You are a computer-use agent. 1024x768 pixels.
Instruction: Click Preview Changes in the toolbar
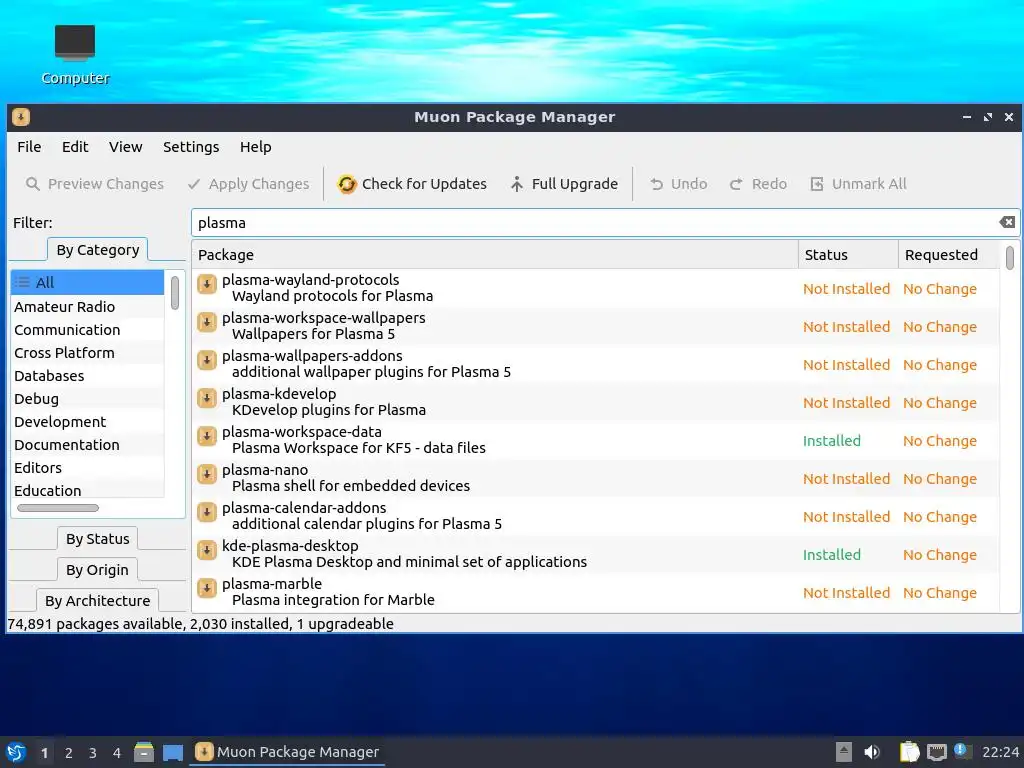95,184
